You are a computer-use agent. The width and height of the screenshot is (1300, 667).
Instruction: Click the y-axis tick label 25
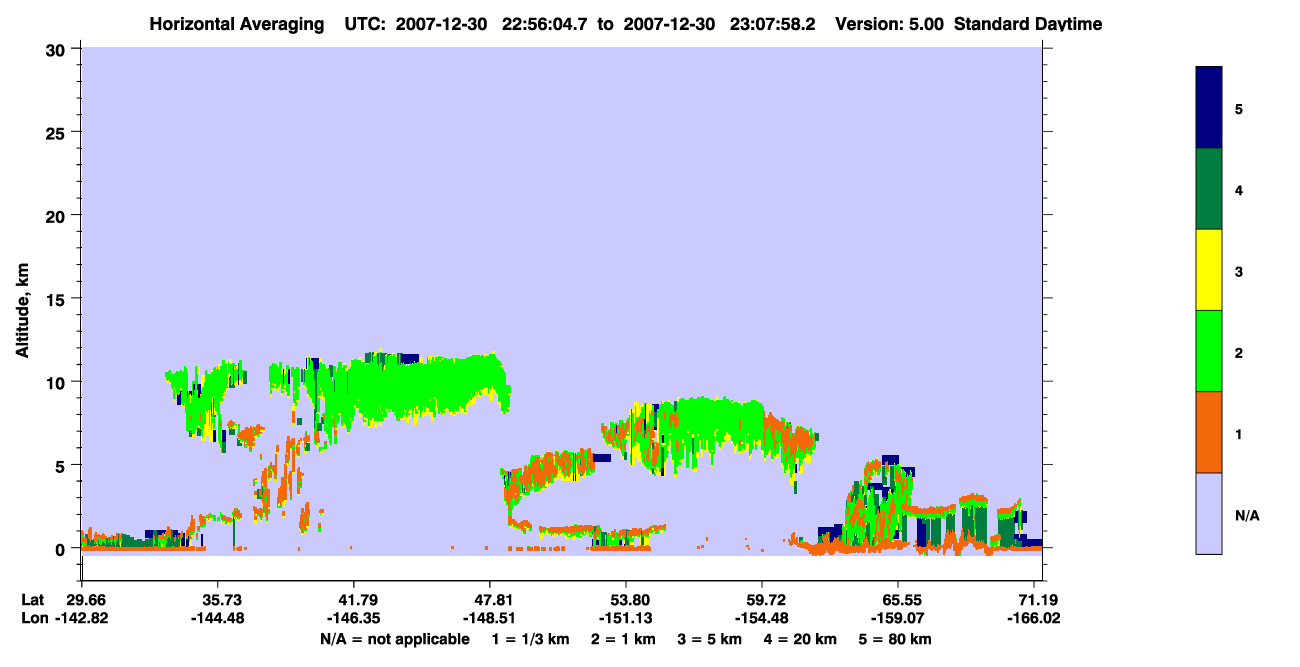(58, 132)
